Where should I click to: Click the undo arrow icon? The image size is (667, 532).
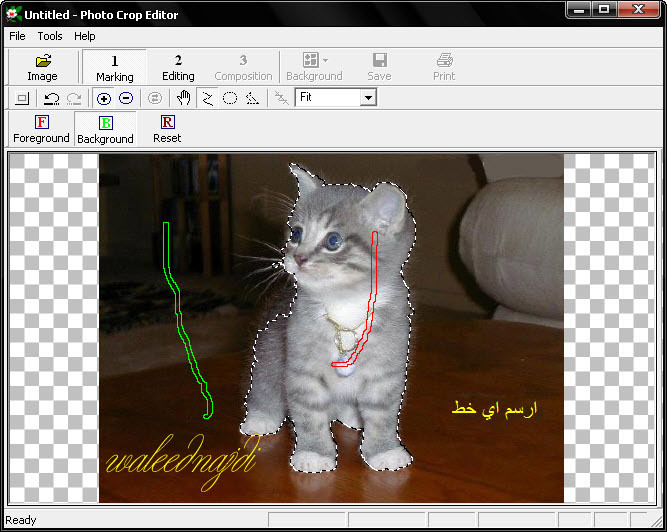click(51, 98)
